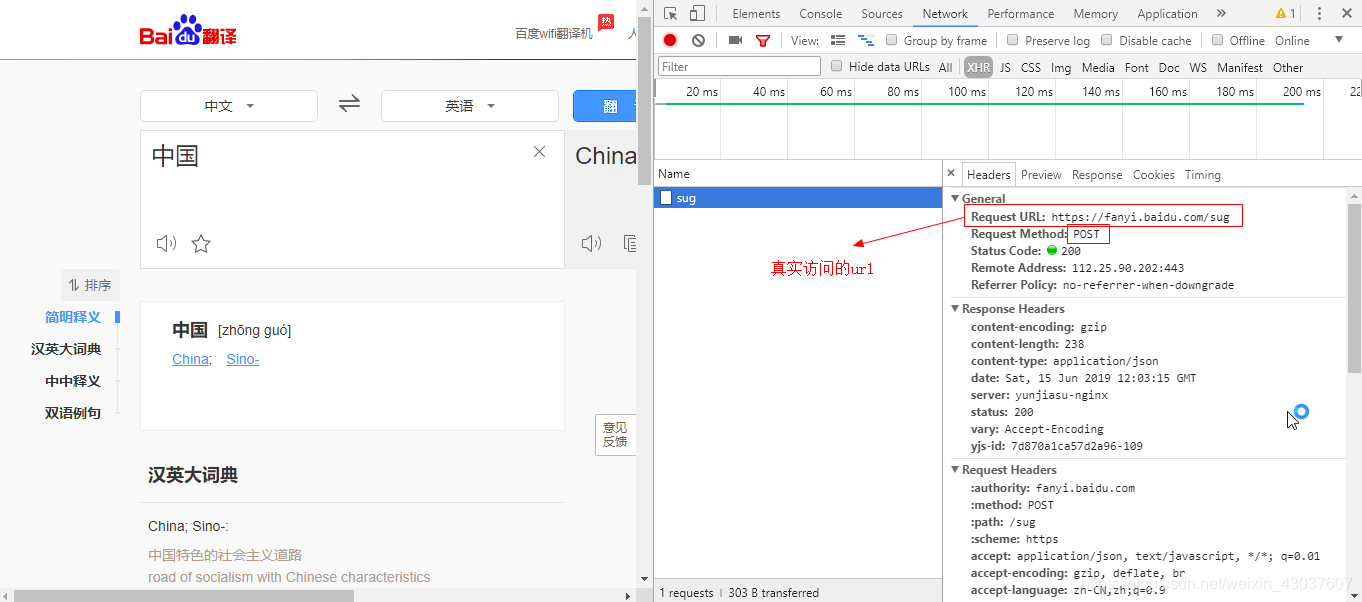Use large request rows view icon

(838, 40)
